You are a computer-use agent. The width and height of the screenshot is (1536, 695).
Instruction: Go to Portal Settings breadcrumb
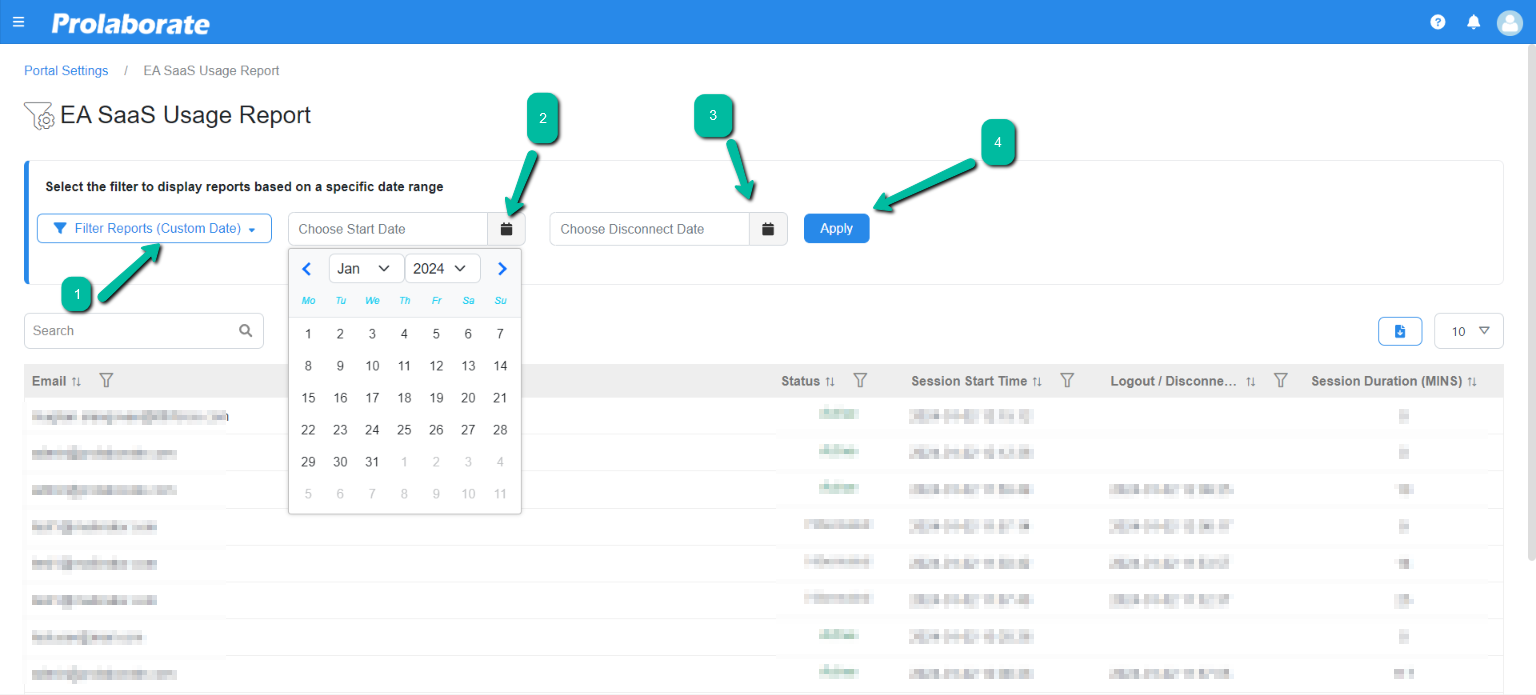pos(66,71)
